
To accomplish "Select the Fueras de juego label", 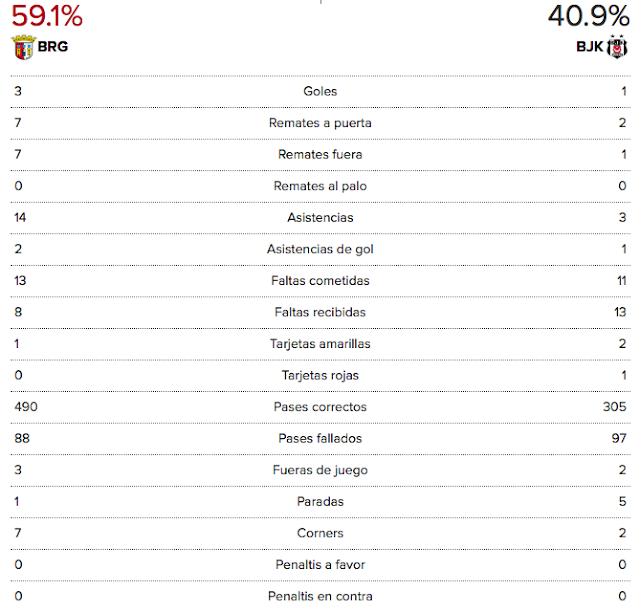I will pyautogui.click(x=320, y=470).
